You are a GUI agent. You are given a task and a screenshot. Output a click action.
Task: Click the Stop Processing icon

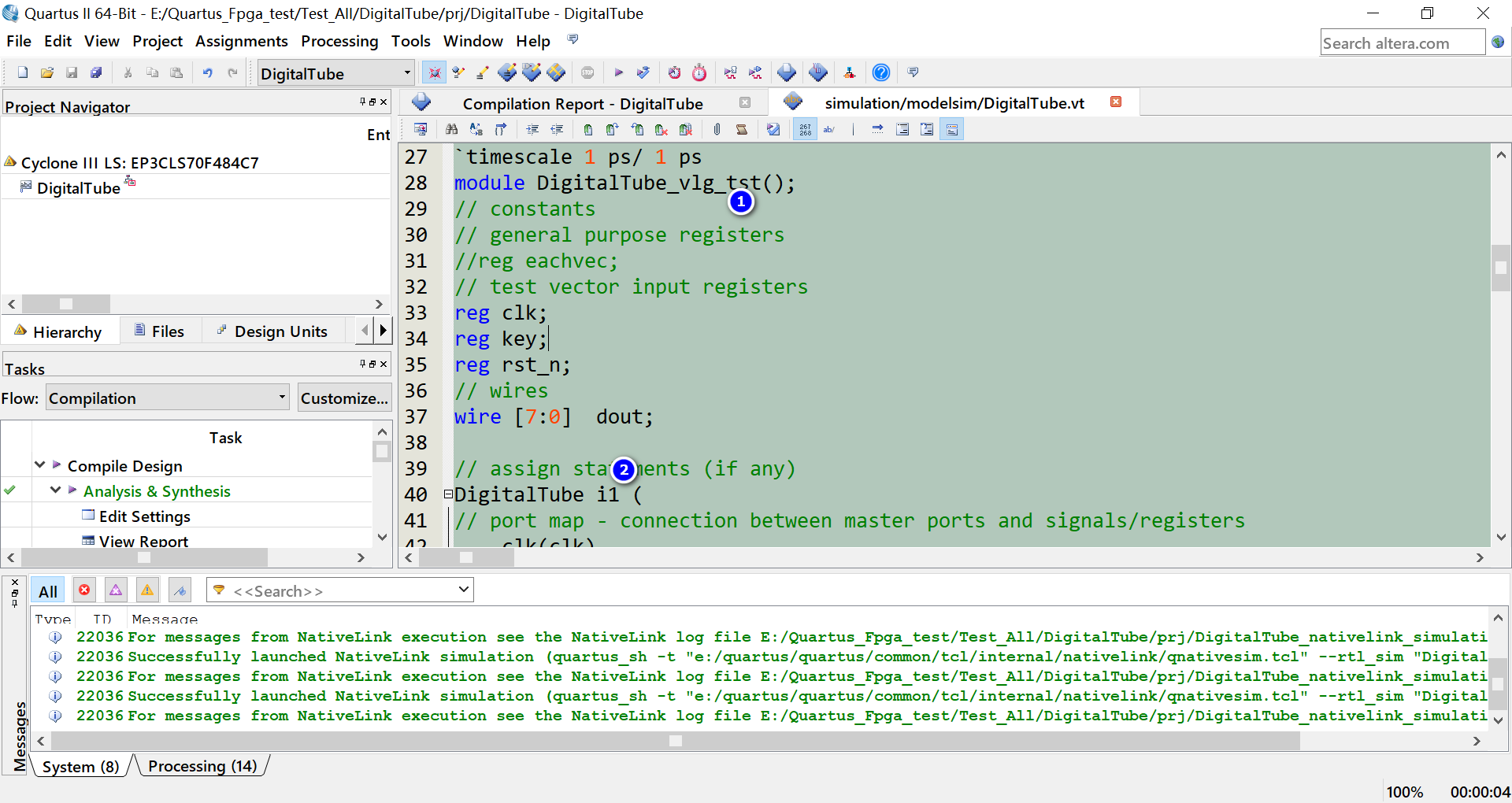click(587, 73)
